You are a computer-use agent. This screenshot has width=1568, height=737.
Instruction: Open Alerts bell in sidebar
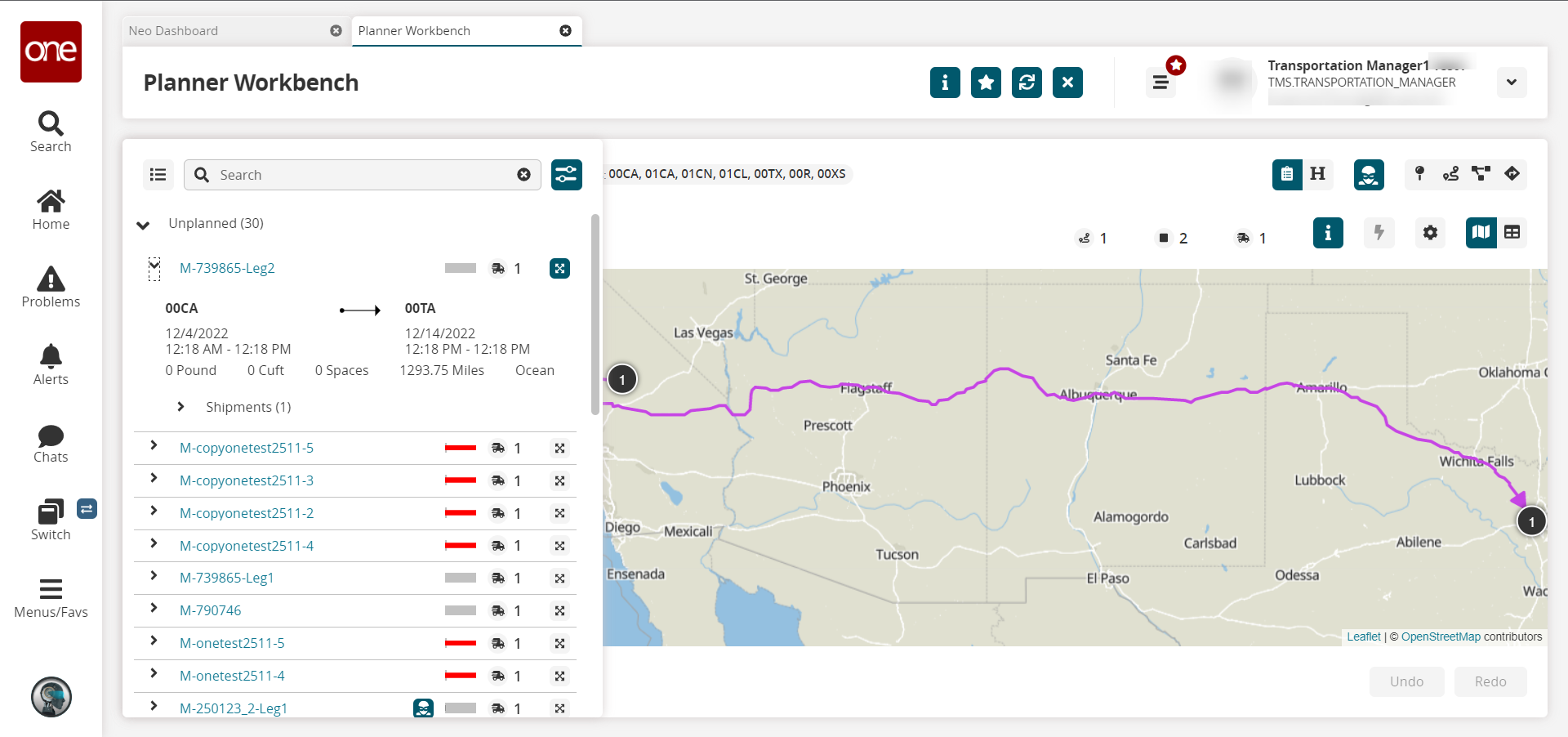(51, 365)
